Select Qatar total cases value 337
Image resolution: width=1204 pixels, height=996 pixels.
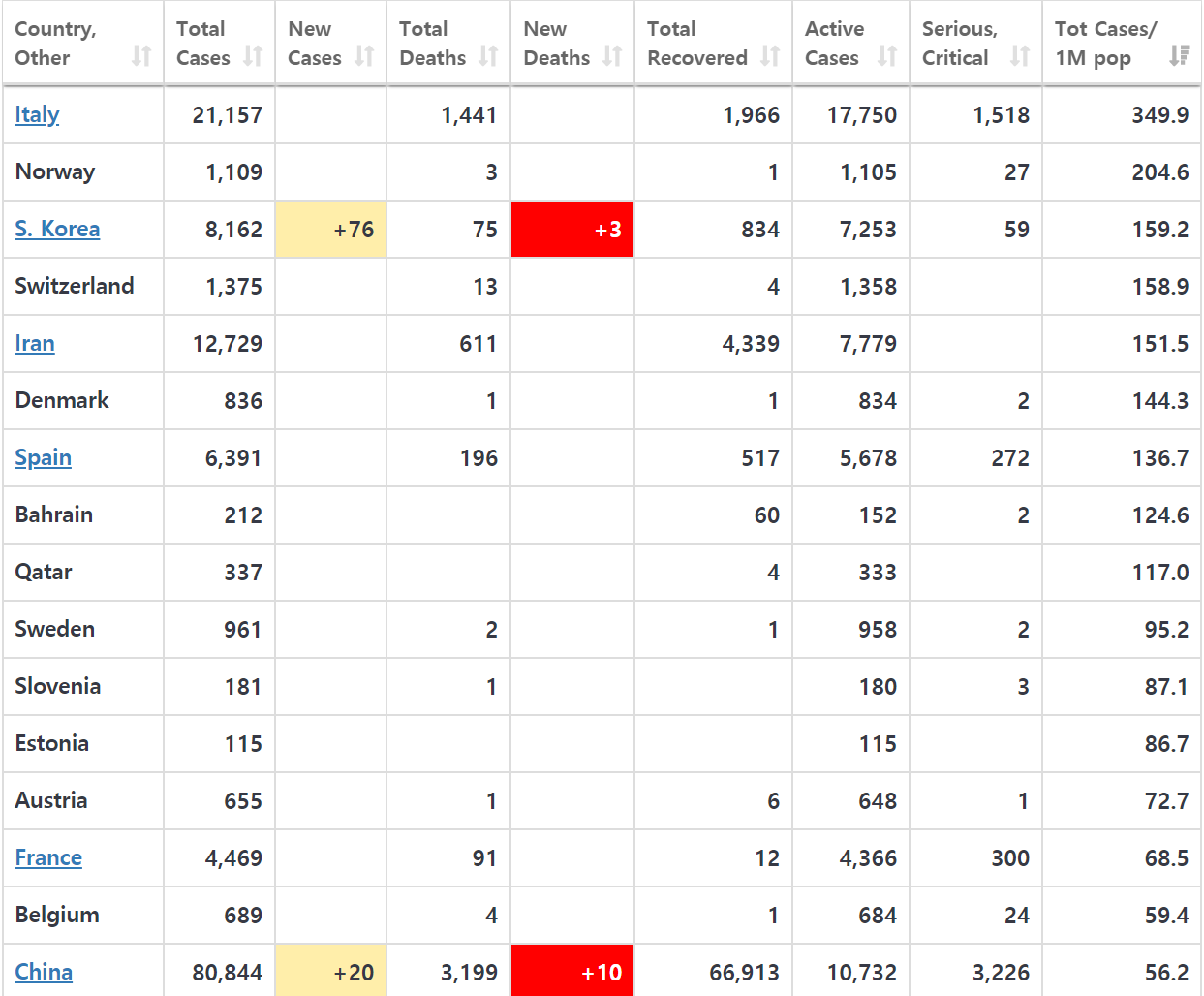[x=243, y=573]
